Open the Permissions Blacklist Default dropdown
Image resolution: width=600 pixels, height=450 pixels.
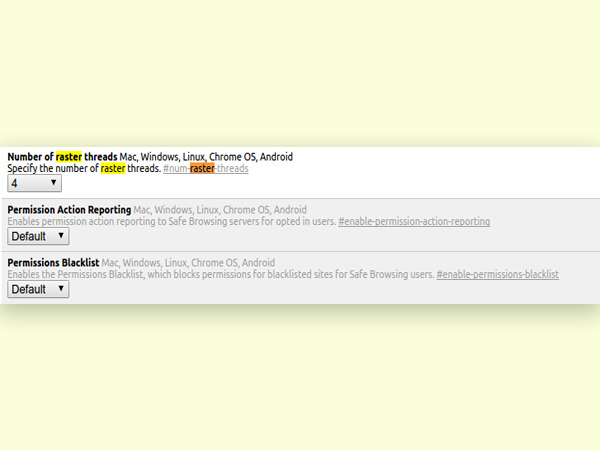38,289
